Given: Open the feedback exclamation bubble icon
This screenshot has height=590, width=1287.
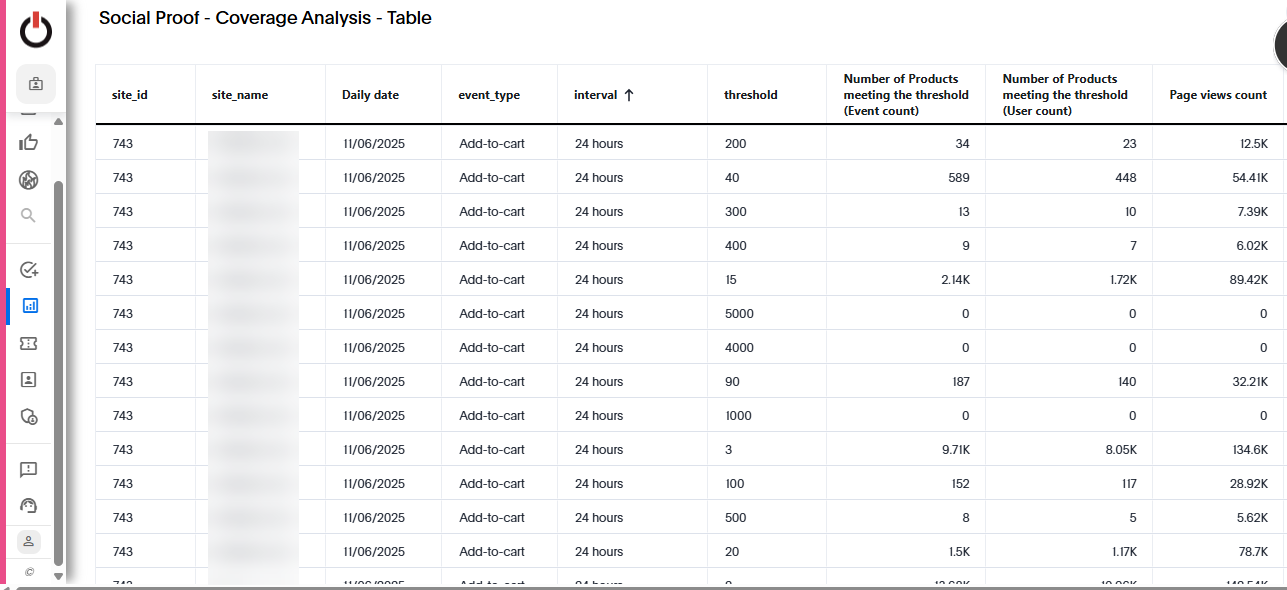Looking at the screenshot, I should pos(29,469).
